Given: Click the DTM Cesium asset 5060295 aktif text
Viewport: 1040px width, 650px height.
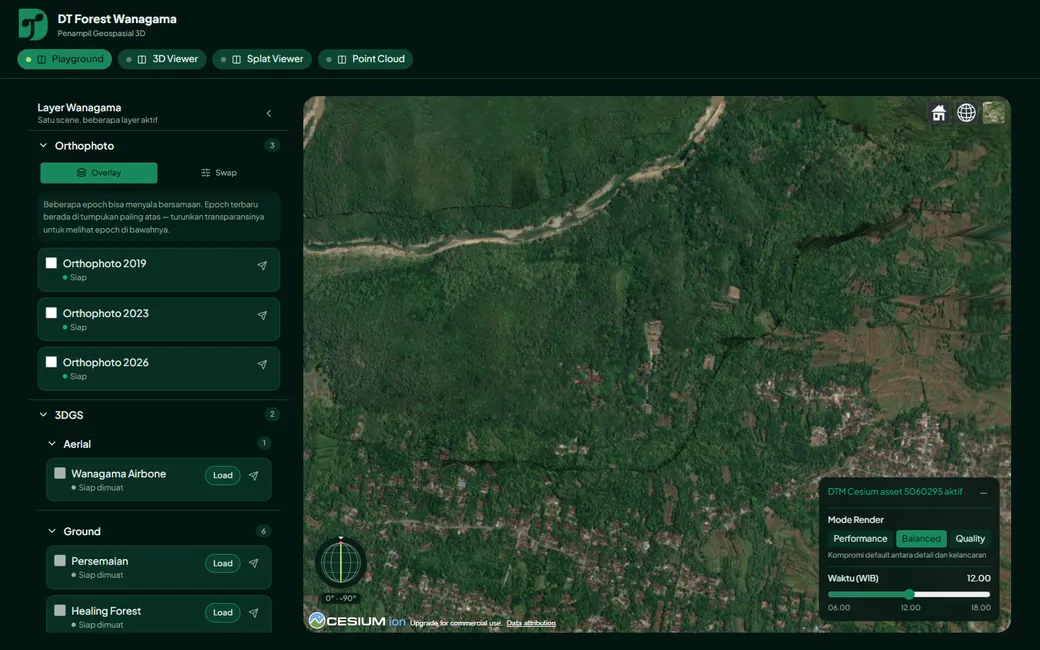Looking at the screenshot, I should pyautogui.click(x=895, y=492).
